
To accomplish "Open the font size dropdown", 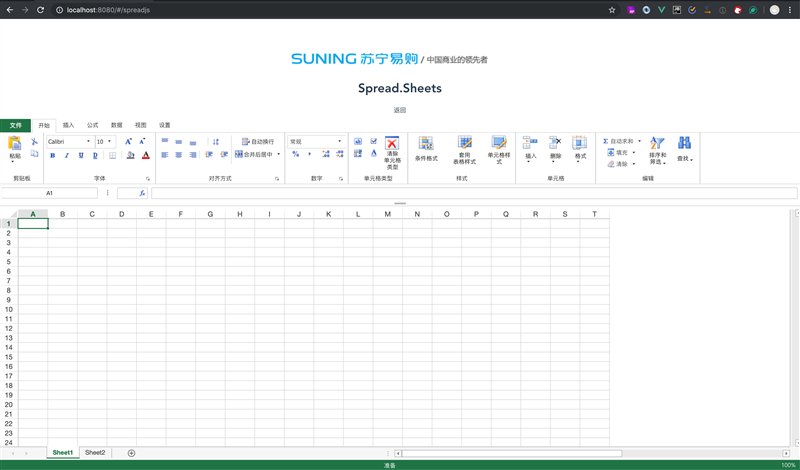I will pos(105,142).
